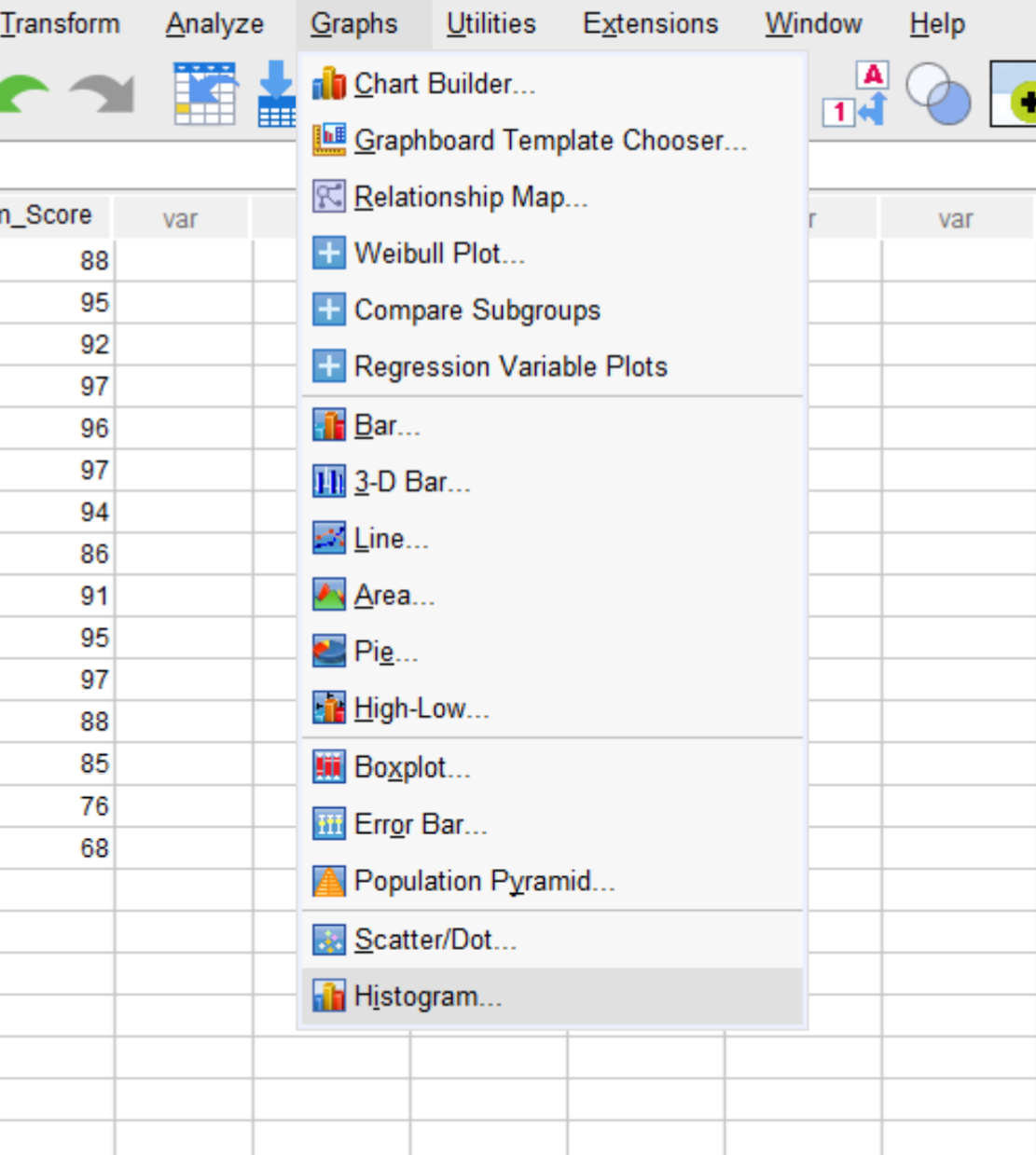1036x1155 pixels.
Task: Select the data cell containing 76
Action: [x=55, y=806]
